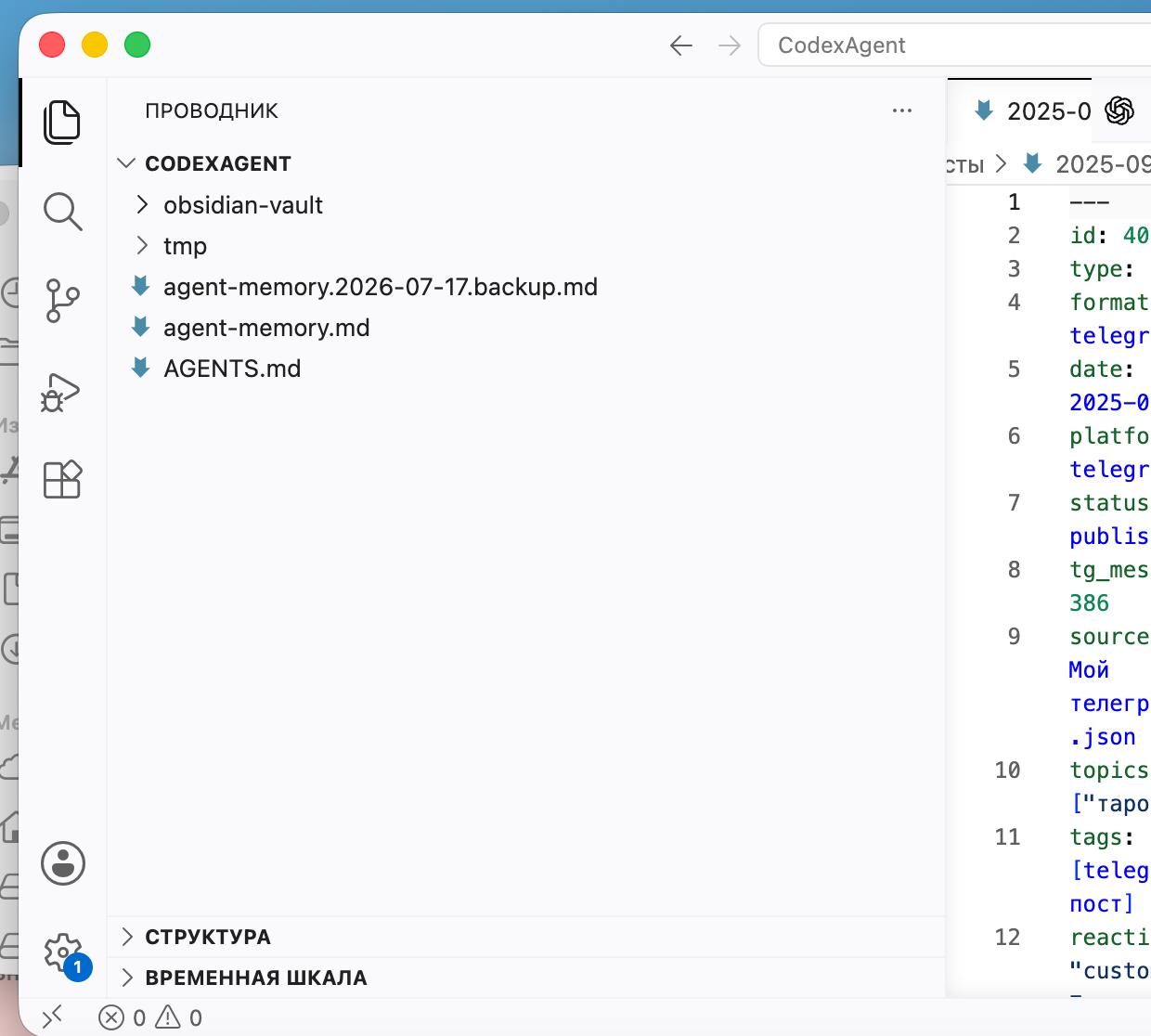Click line number 1 in the editor
This screenshot has height=1036, width=1151.
pos(1015,202)
